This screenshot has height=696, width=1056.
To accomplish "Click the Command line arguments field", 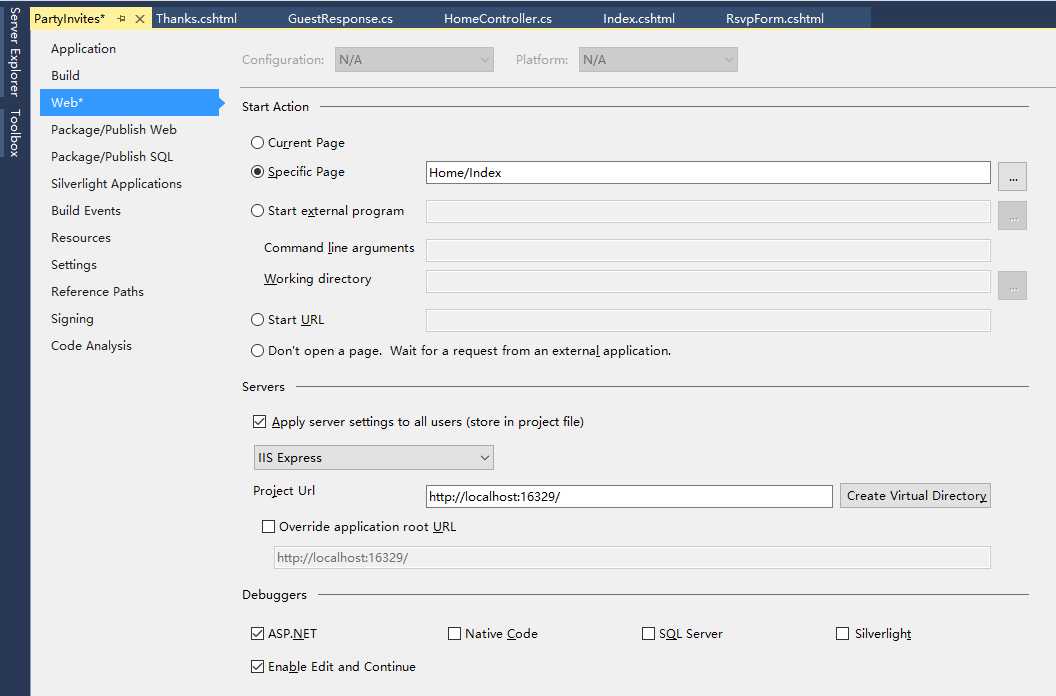I will (708, 250).
